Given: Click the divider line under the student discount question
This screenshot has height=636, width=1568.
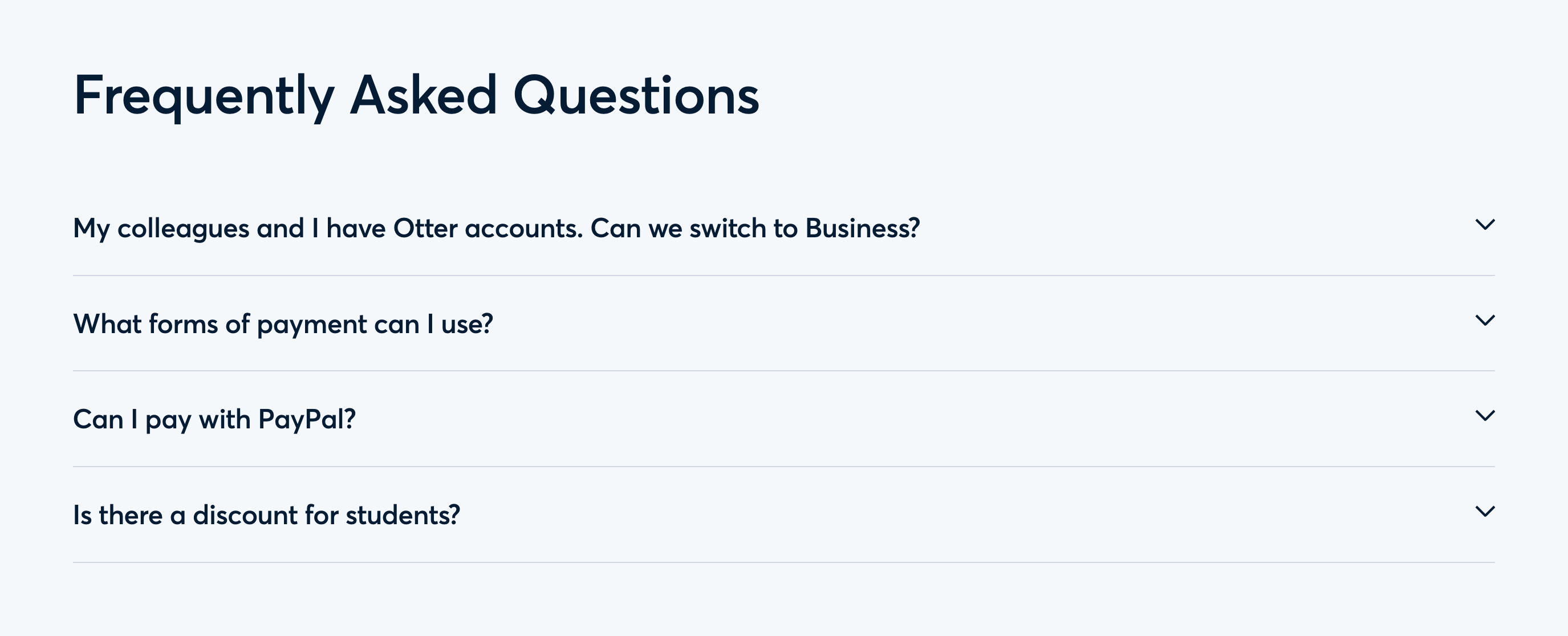Looking at the screenshot, I should (783, 562).
